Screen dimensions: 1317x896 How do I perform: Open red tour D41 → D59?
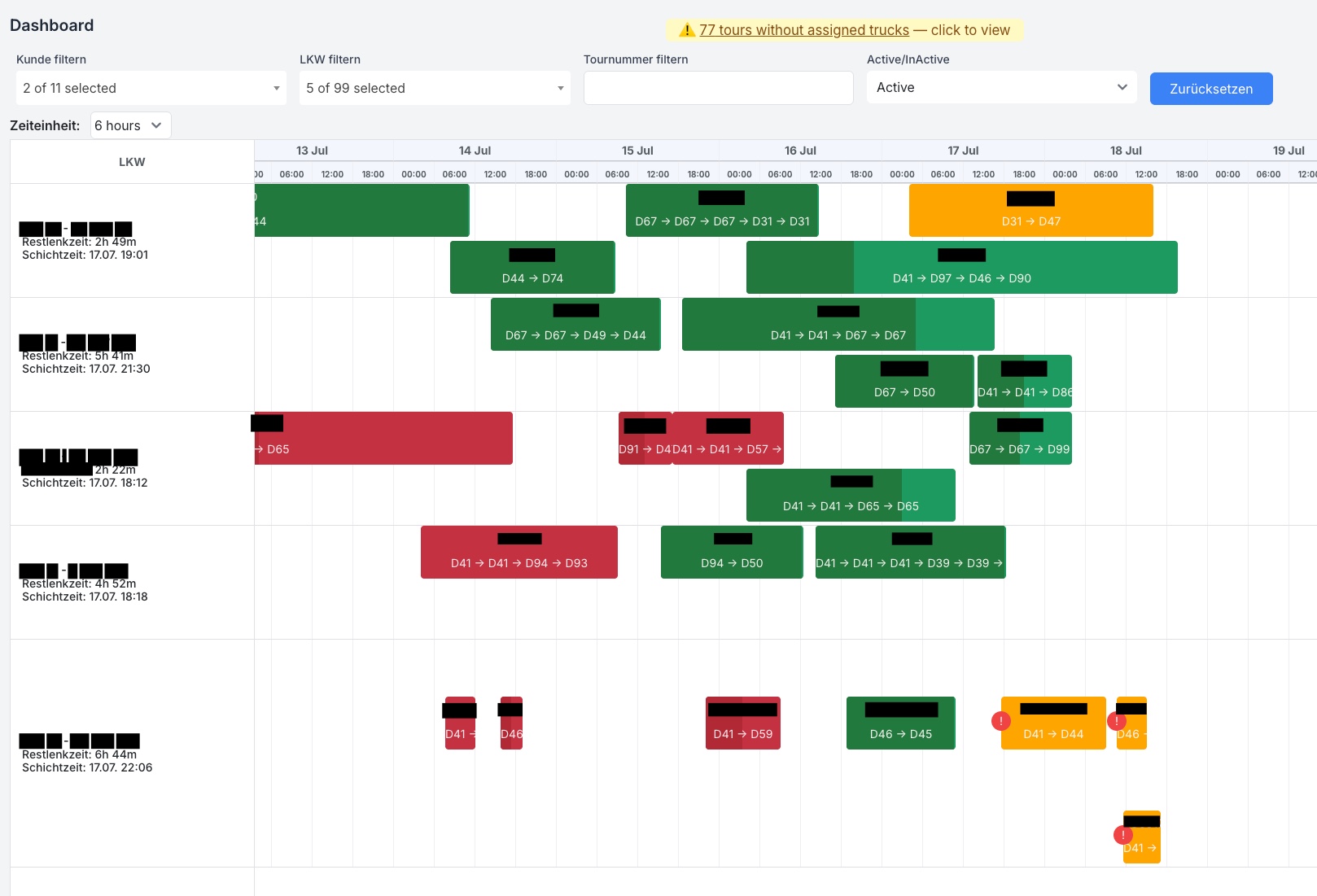coord(743,723)
